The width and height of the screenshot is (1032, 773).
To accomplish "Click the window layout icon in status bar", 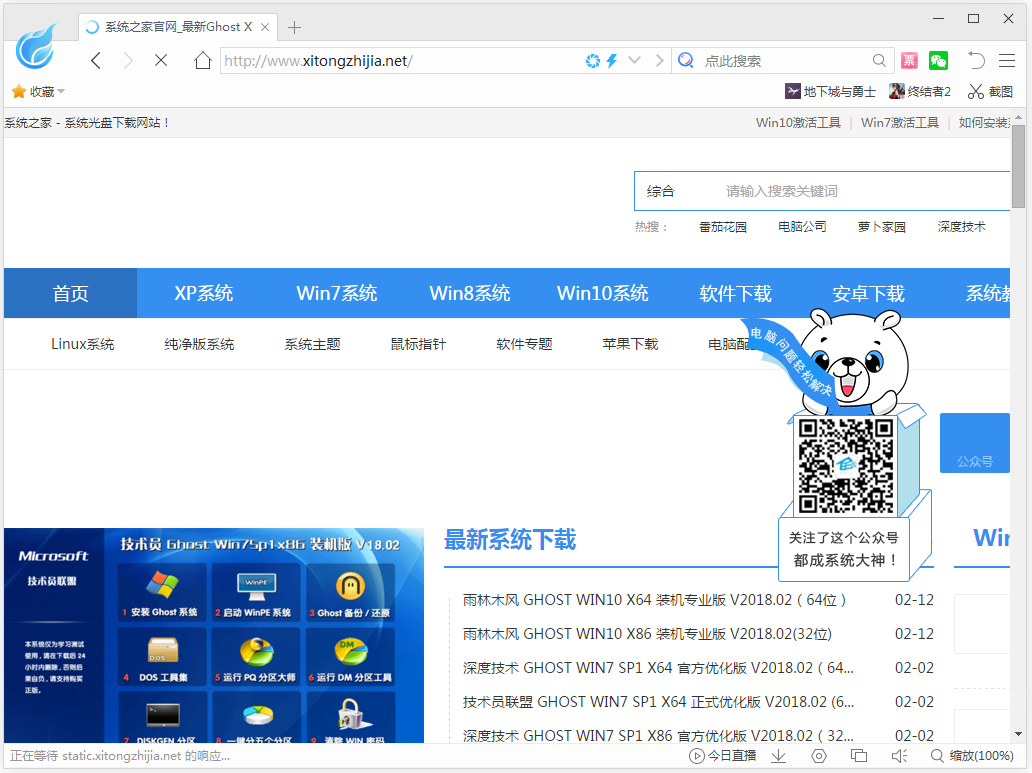I will (859, 756).
